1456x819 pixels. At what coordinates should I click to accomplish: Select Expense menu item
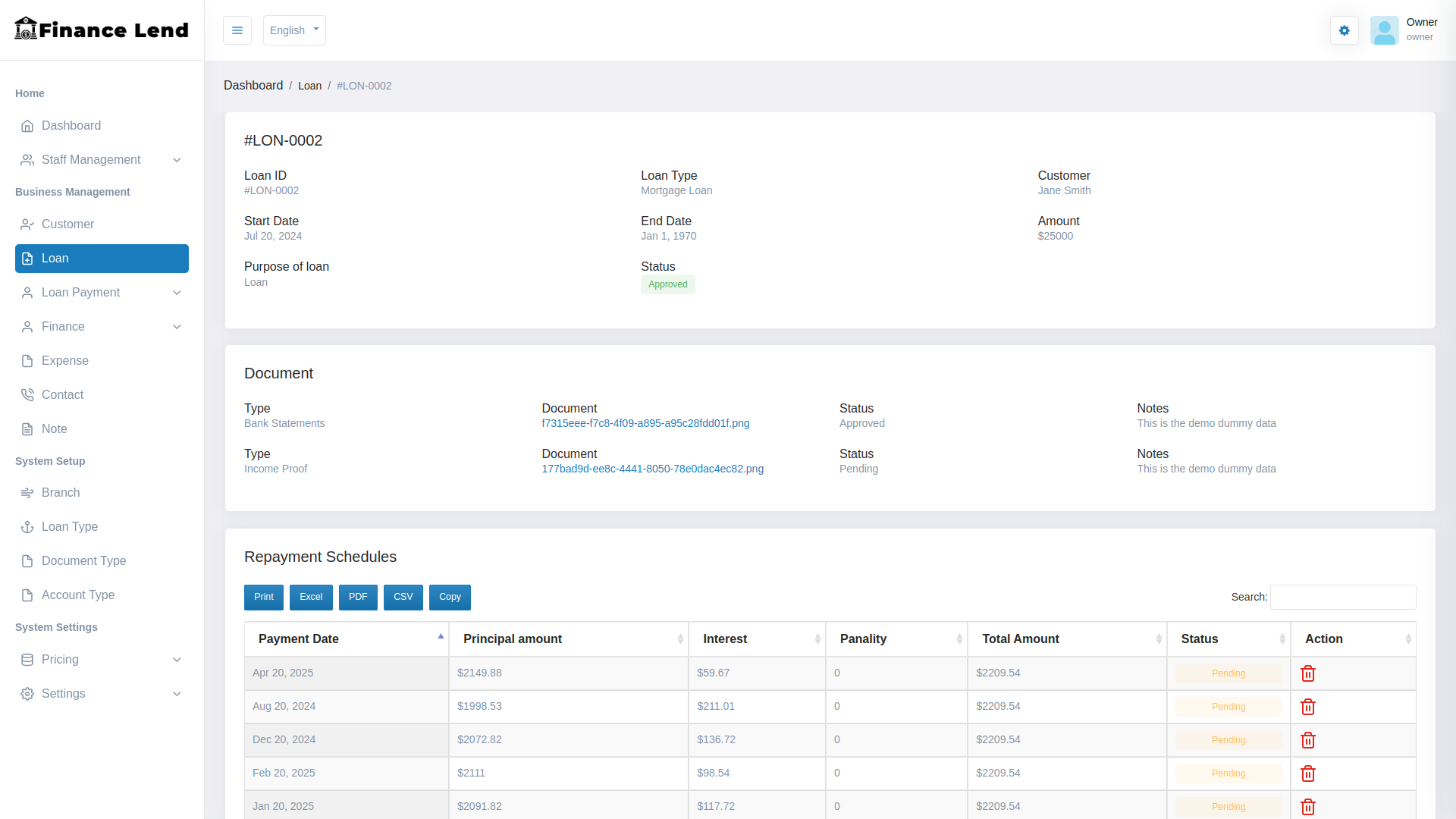[64, 361]
